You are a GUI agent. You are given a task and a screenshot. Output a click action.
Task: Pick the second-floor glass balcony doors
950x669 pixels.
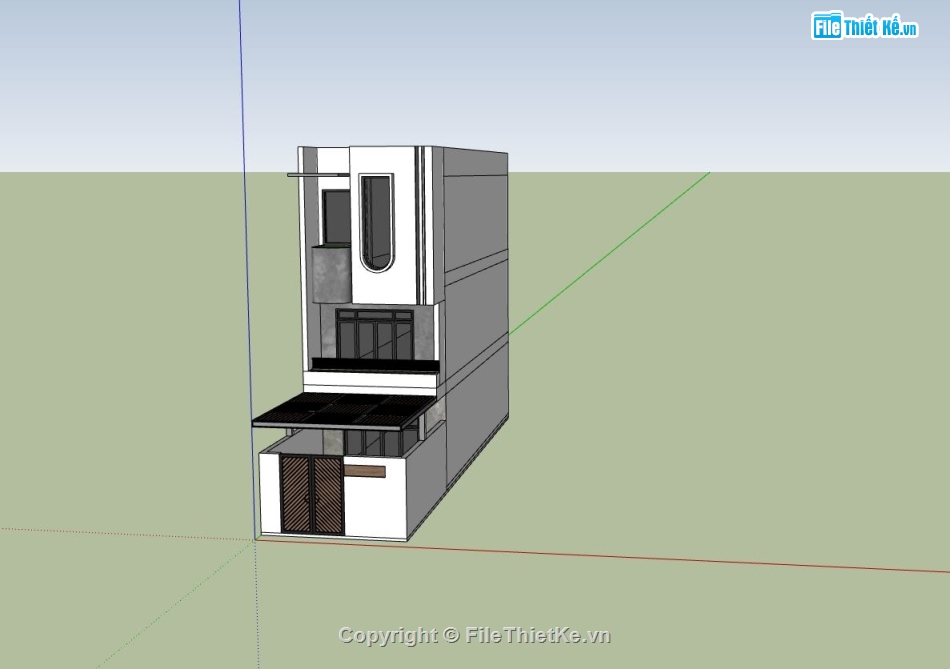pyautogui.click(x=375, y=334)
